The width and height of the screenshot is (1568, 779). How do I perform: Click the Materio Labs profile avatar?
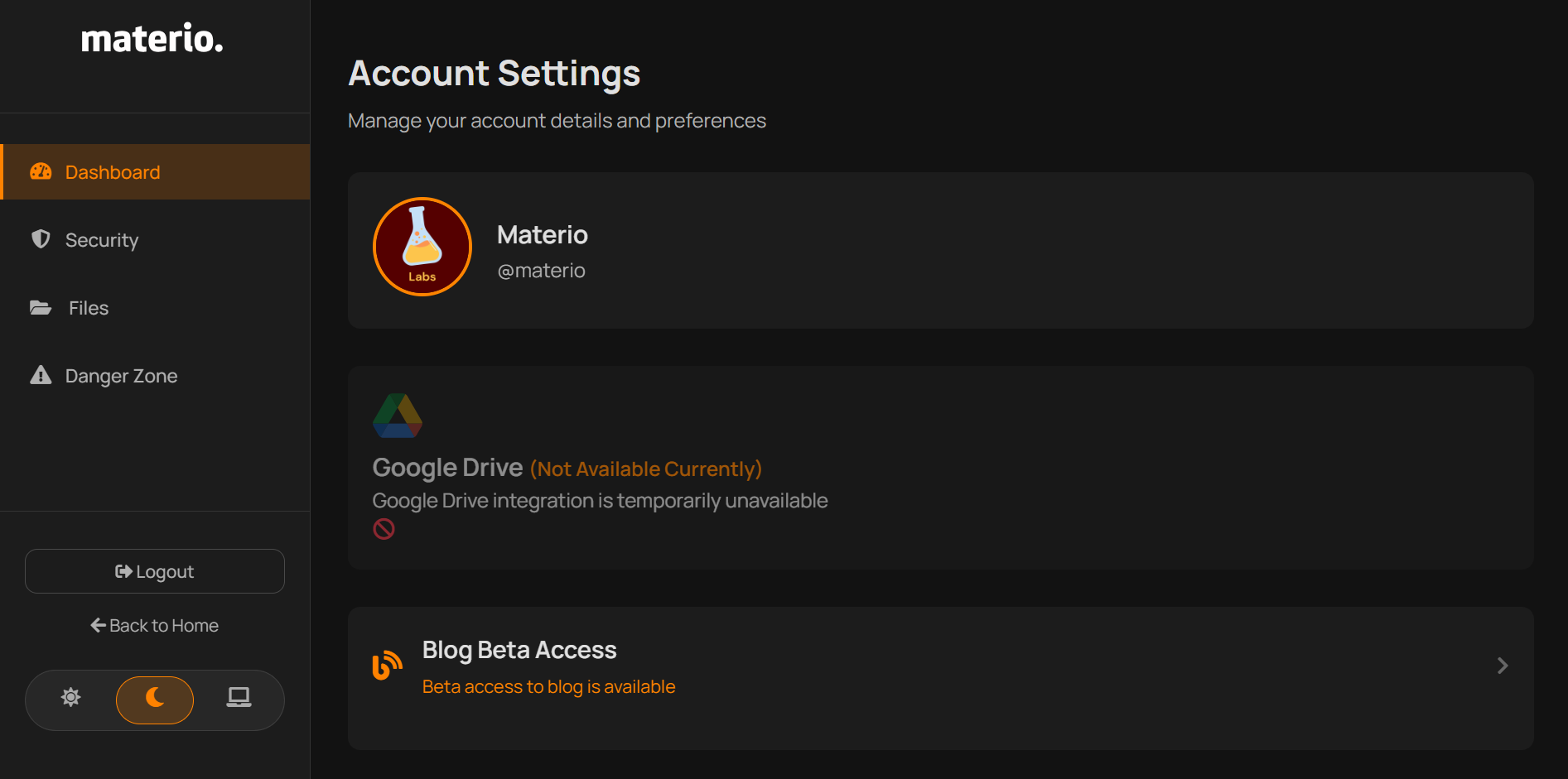(422, 247)
